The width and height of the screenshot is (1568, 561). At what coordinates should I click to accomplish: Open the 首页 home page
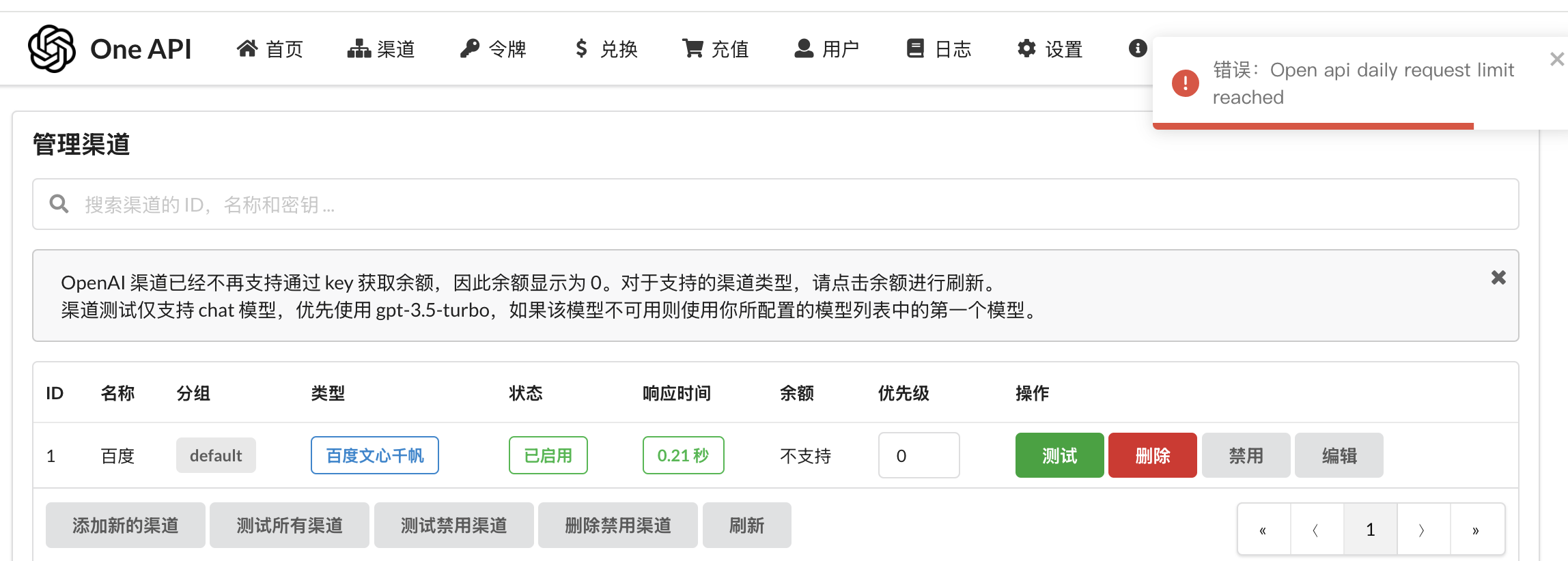tap(270, 49)
